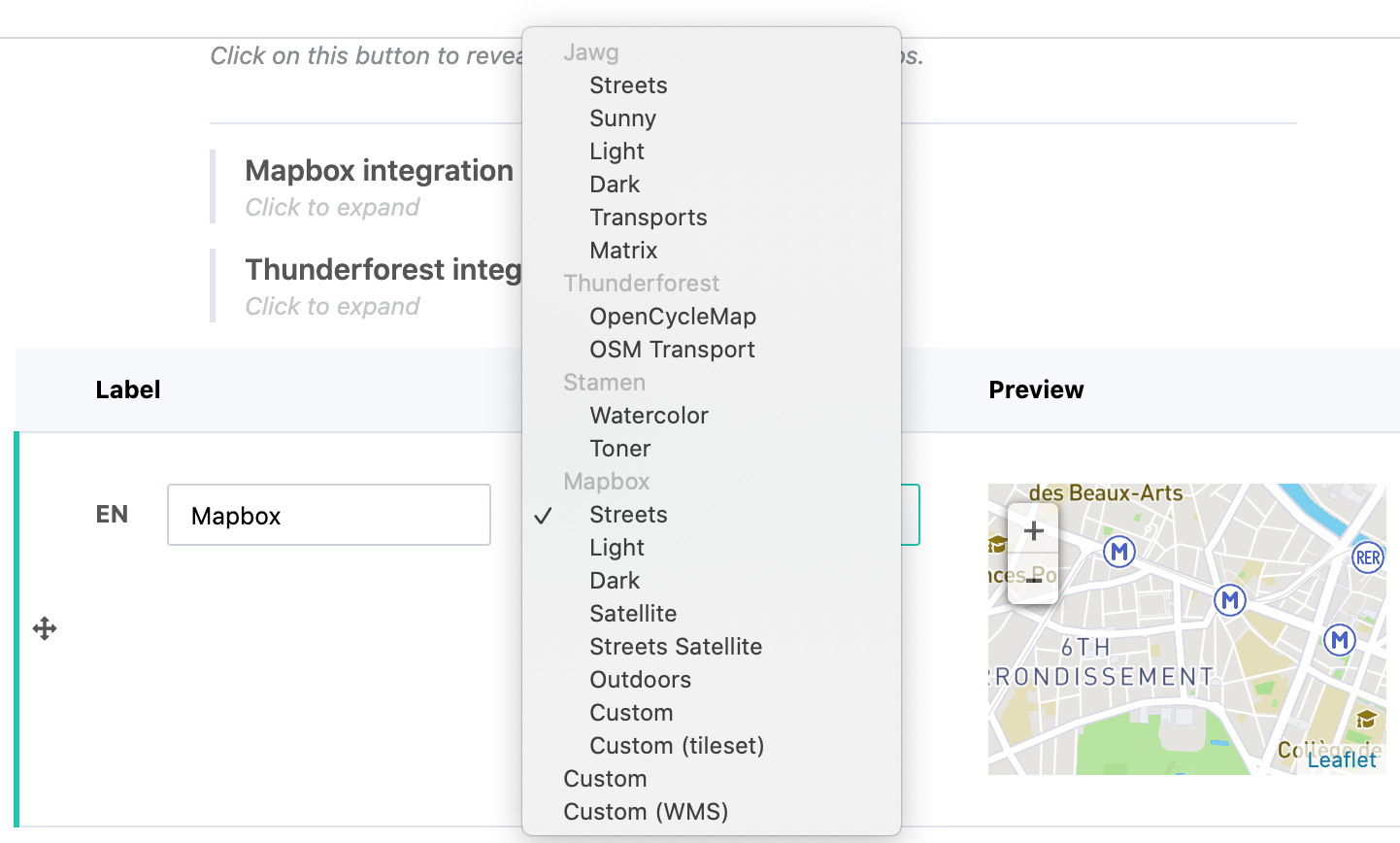Click the map zoom in plus button

tap(1033, 531)
